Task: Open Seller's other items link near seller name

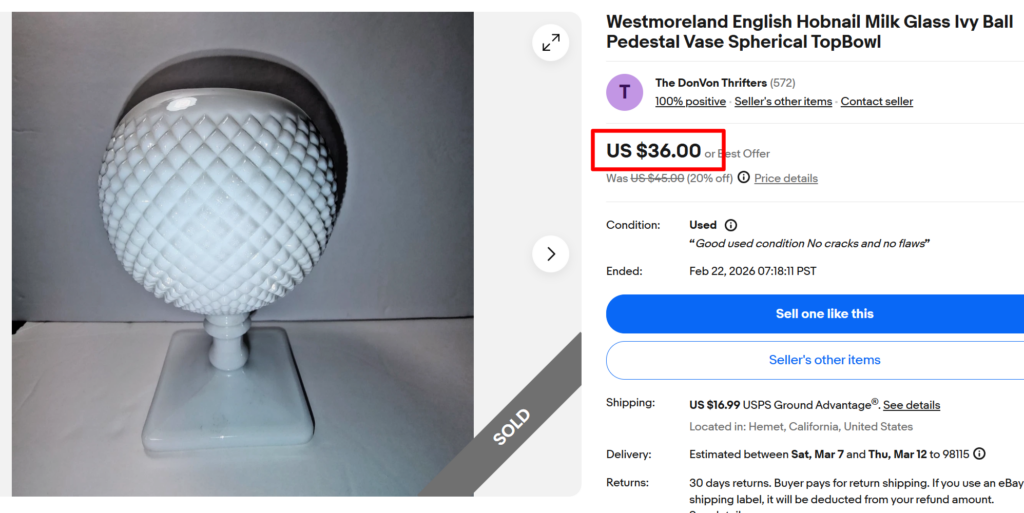Action: (x=783, y=101)
